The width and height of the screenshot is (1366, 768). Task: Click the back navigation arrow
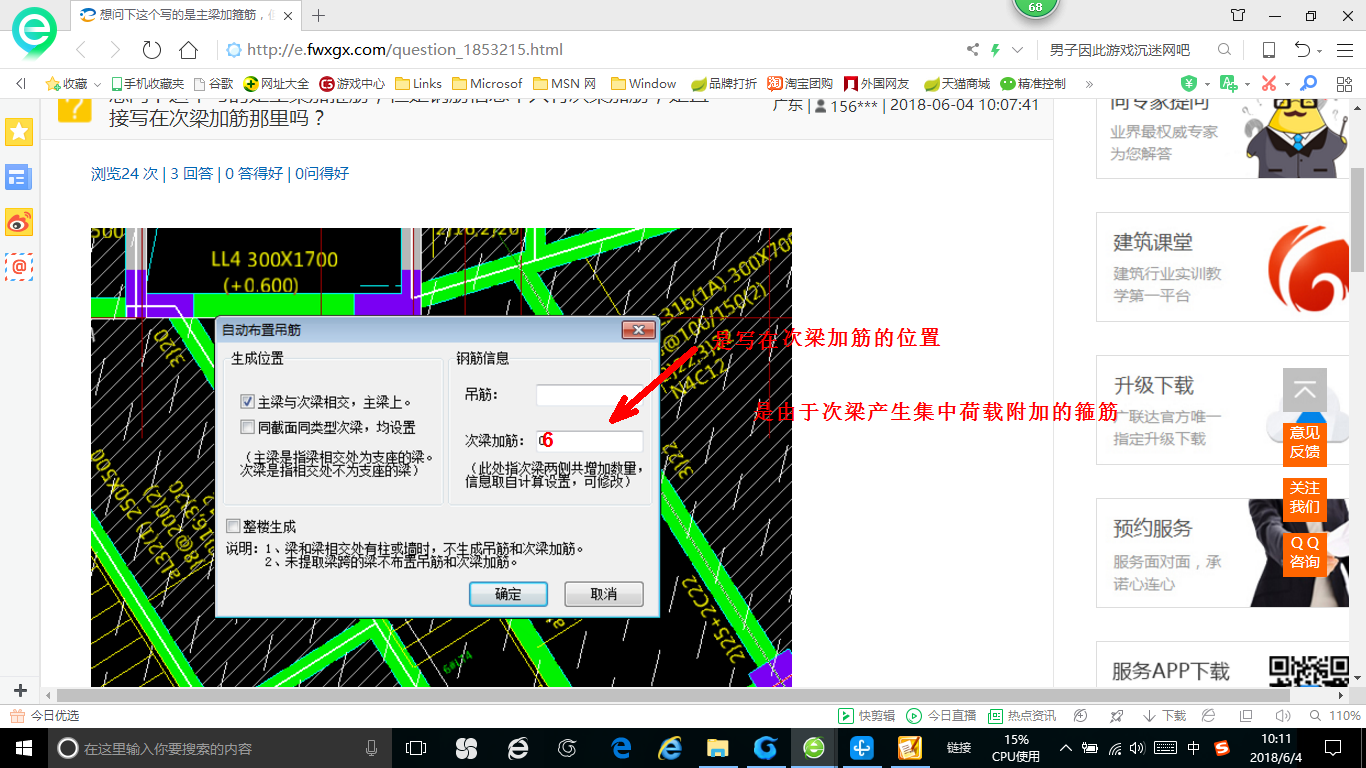(81, 50)
